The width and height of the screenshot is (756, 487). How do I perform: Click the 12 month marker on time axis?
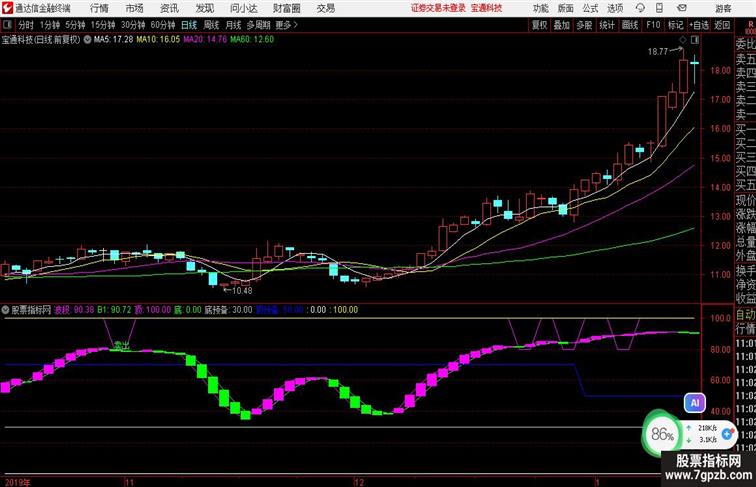point(359,482)
